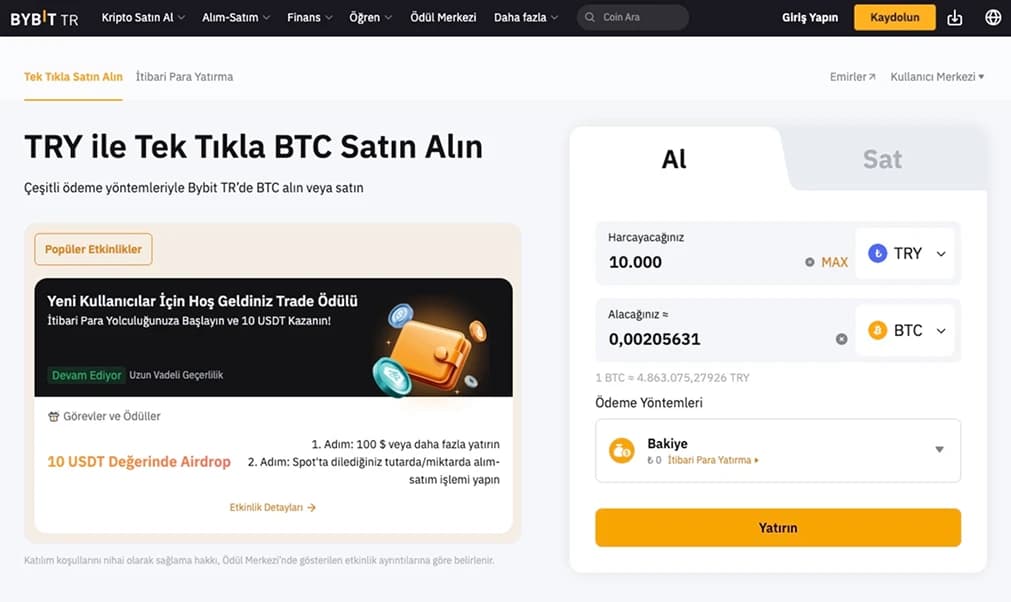Clear the BTC amount with the clear icon
The image size is (1011, 602).
pyautogui.click(x=842, y=339)
